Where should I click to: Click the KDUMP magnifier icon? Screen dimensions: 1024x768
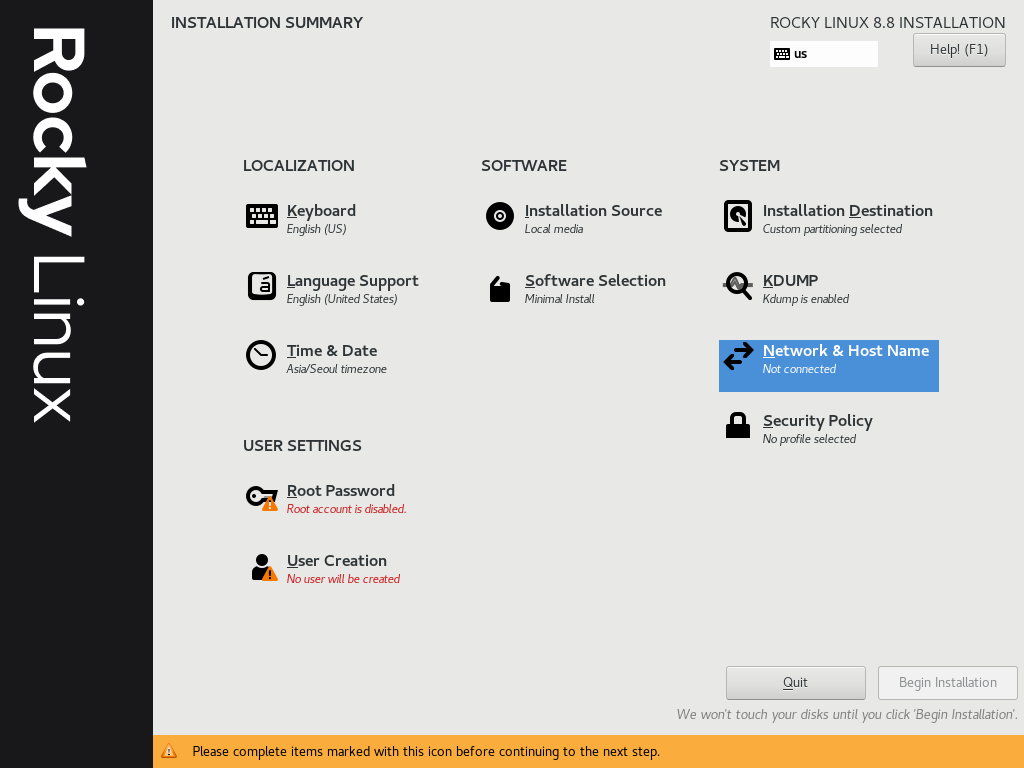738,286
